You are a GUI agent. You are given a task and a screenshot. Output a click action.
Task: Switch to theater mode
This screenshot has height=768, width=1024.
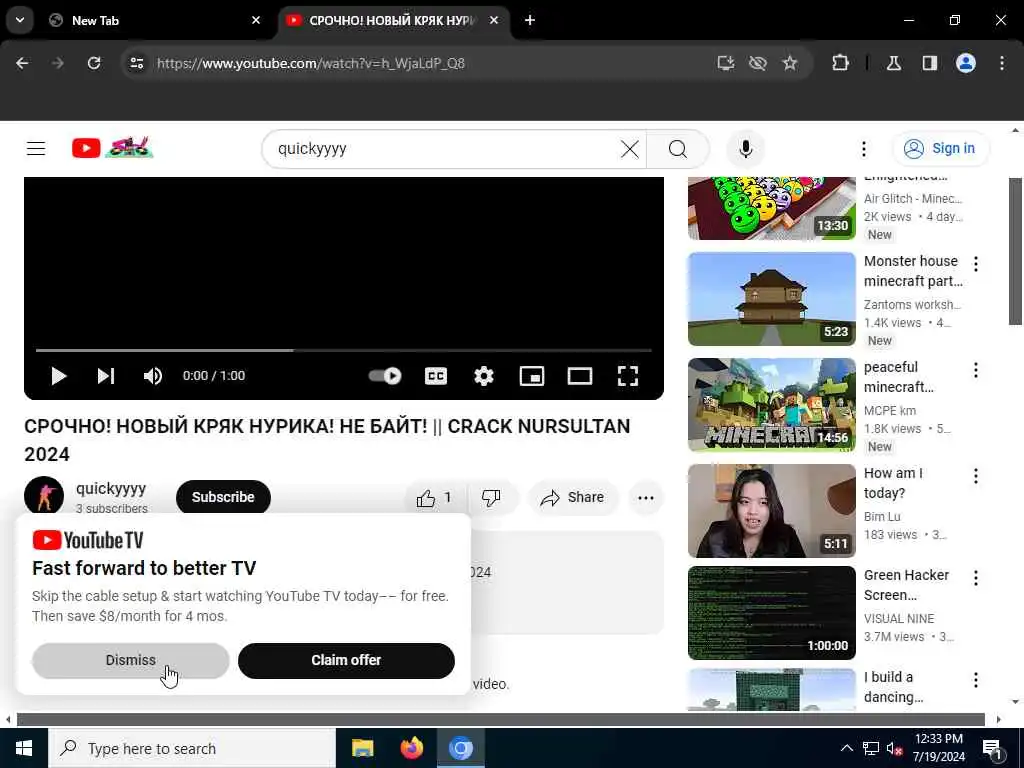[x=579, y=376]
